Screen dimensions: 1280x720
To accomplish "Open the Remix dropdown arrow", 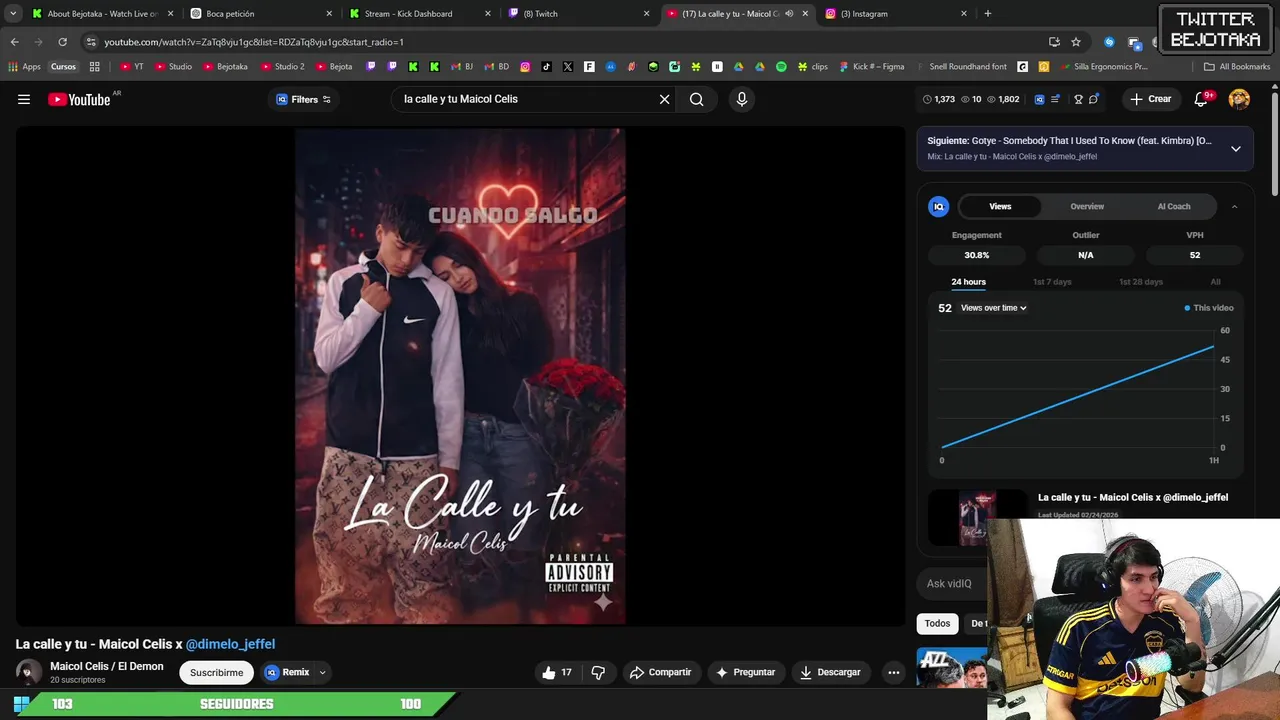I will [x=322, y=673].
